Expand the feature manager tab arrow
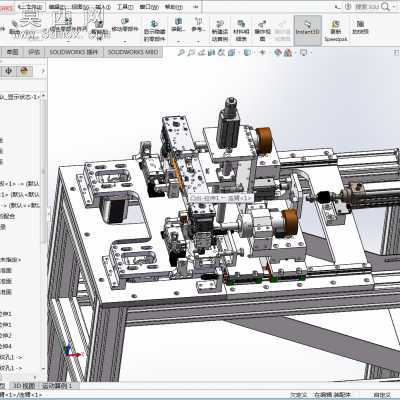The image size is (400, 400). (x=43, y=71)
